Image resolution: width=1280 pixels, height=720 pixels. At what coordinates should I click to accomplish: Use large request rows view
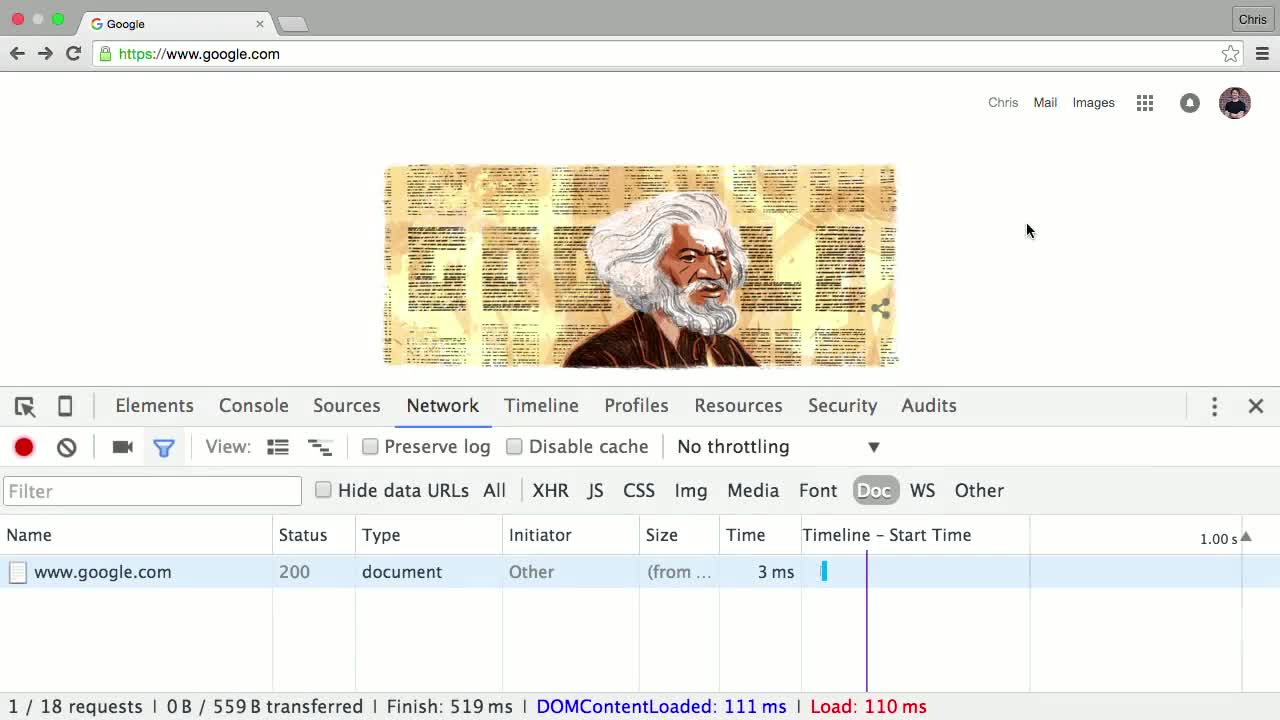click(278, 447)
